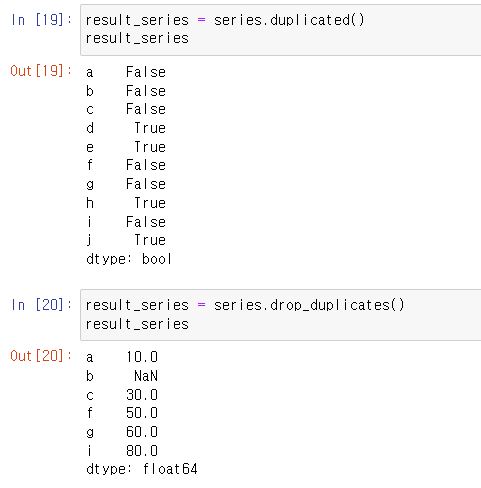Click True value in row d
Image resolution: width=481 pixels, height=488 pixels.
(150, 128)
